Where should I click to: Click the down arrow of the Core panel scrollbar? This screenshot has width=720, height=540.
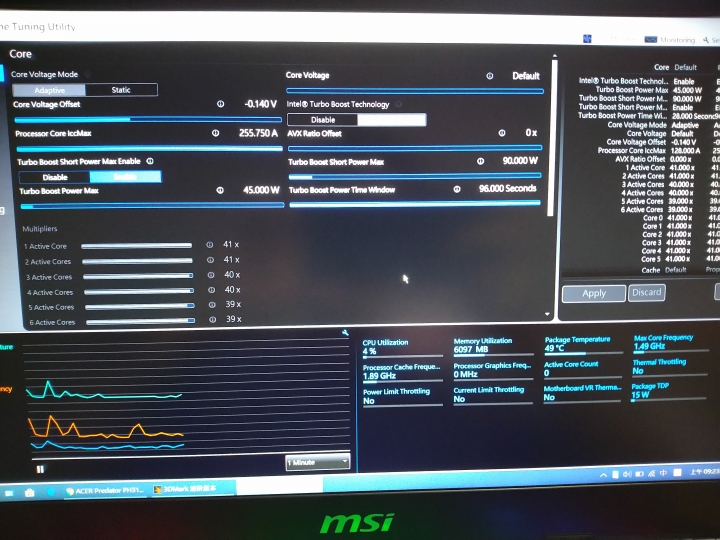click(547, 314)
